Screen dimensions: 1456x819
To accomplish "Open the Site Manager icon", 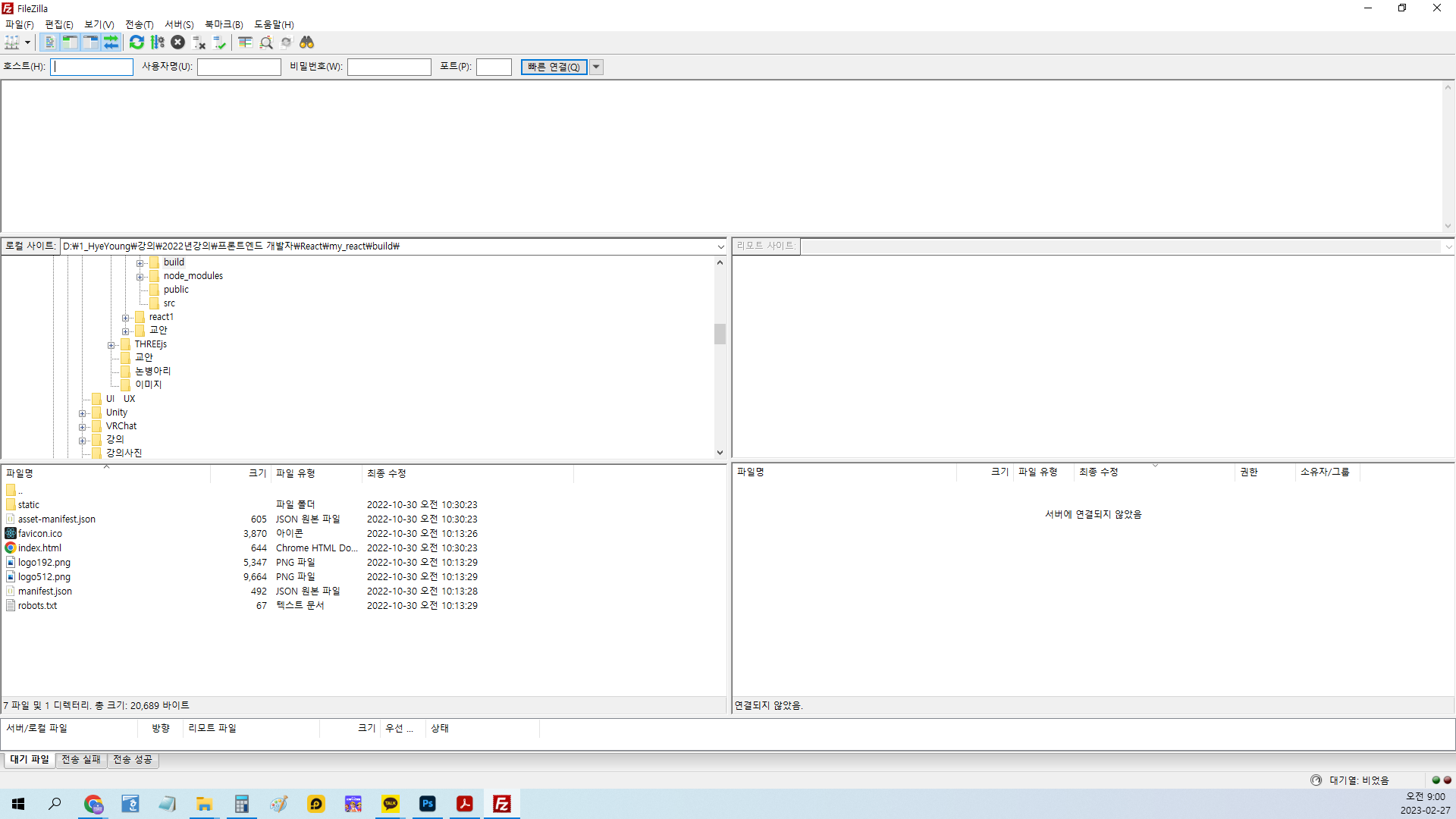I will click(11, 42).
